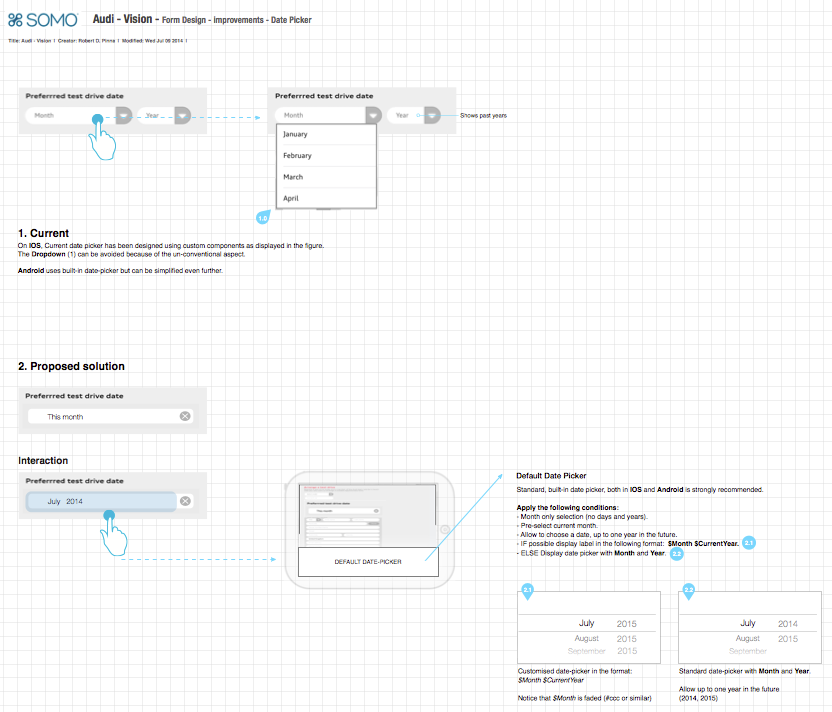Click the DEFAULT DATE-PICKER box
The width and height of the screenshot is (832, 712).
368,562
